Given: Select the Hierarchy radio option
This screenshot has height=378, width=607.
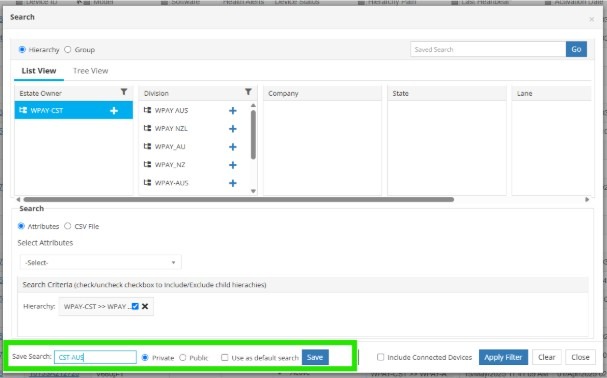Looking at the screenshot, I should pyautogui.click(x=22, y=50).
